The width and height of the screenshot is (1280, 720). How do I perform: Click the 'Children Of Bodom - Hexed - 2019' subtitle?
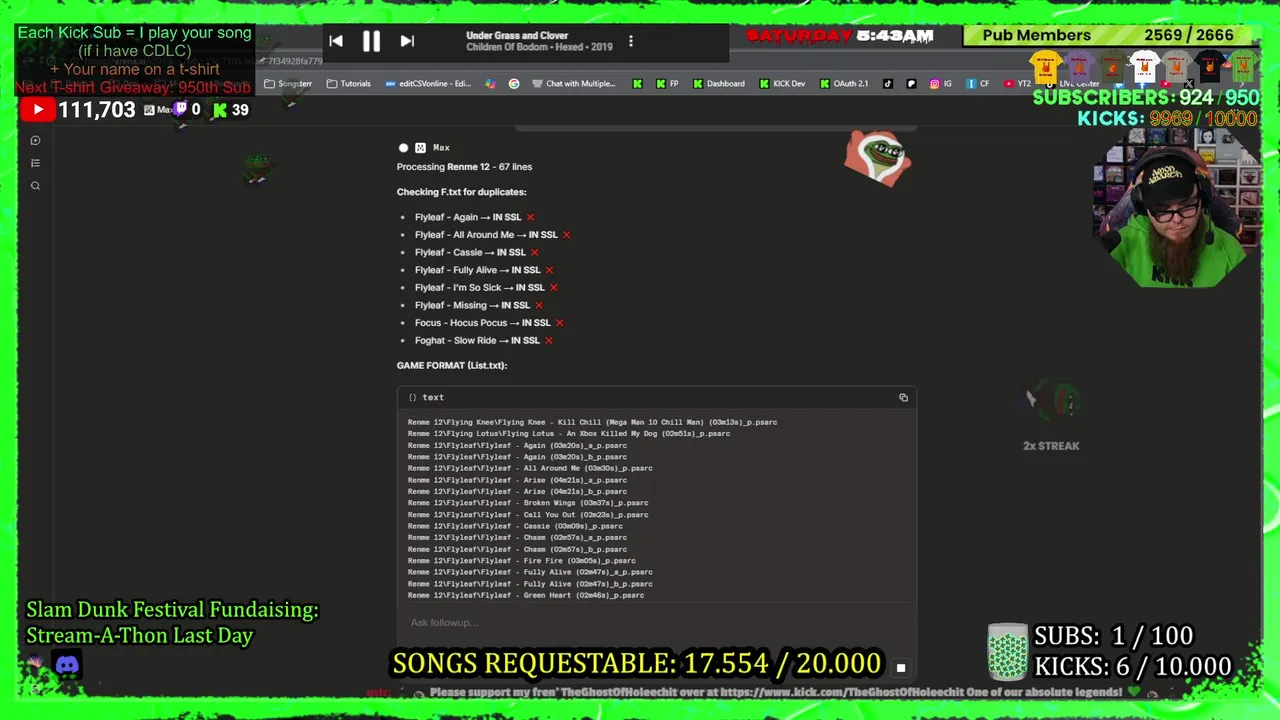coord(539,47)
